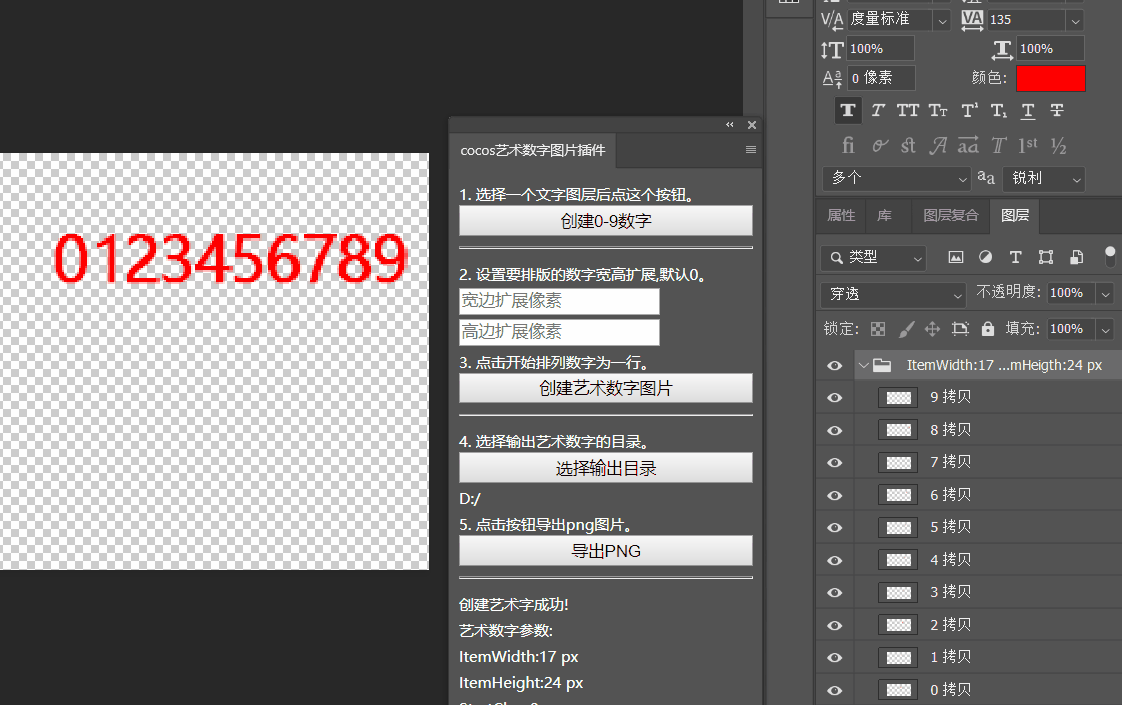Hide the '3 拷贝' layer

click(x=834, y=593)
